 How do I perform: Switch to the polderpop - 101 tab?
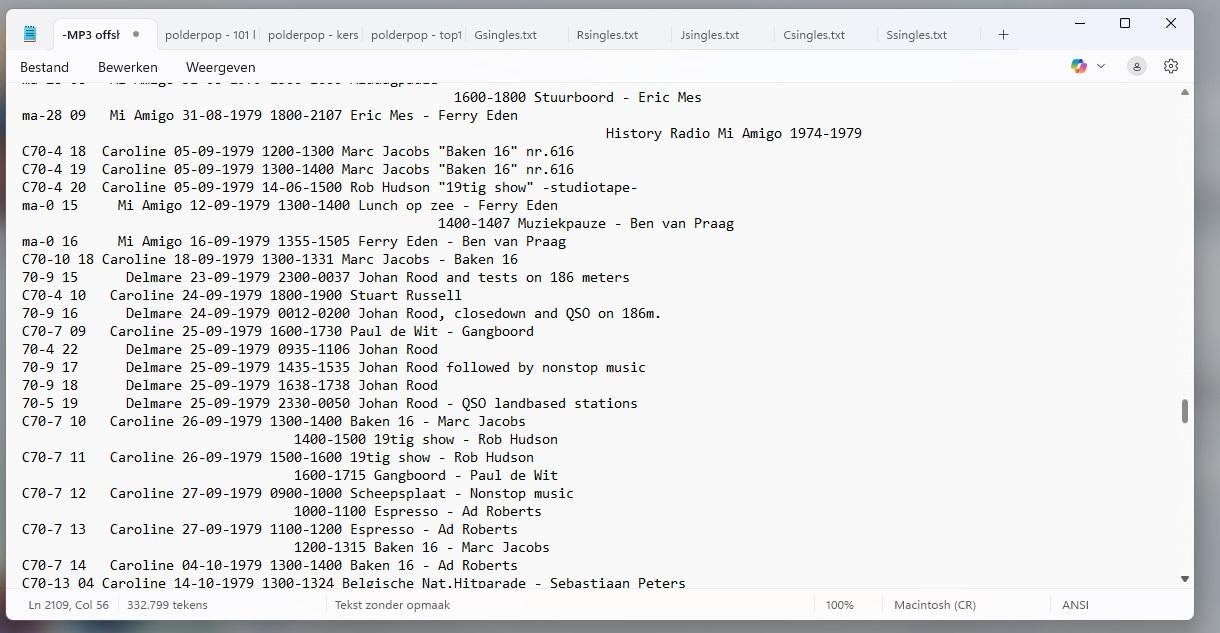pos(209,35)
